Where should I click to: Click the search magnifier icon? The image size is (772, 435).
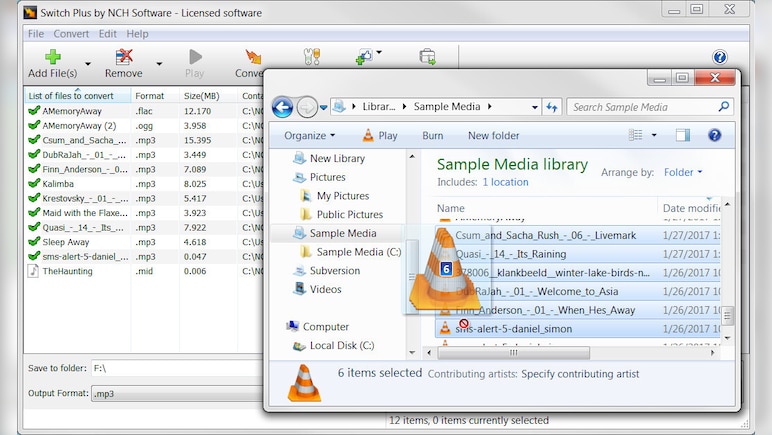tap(724, 106)
